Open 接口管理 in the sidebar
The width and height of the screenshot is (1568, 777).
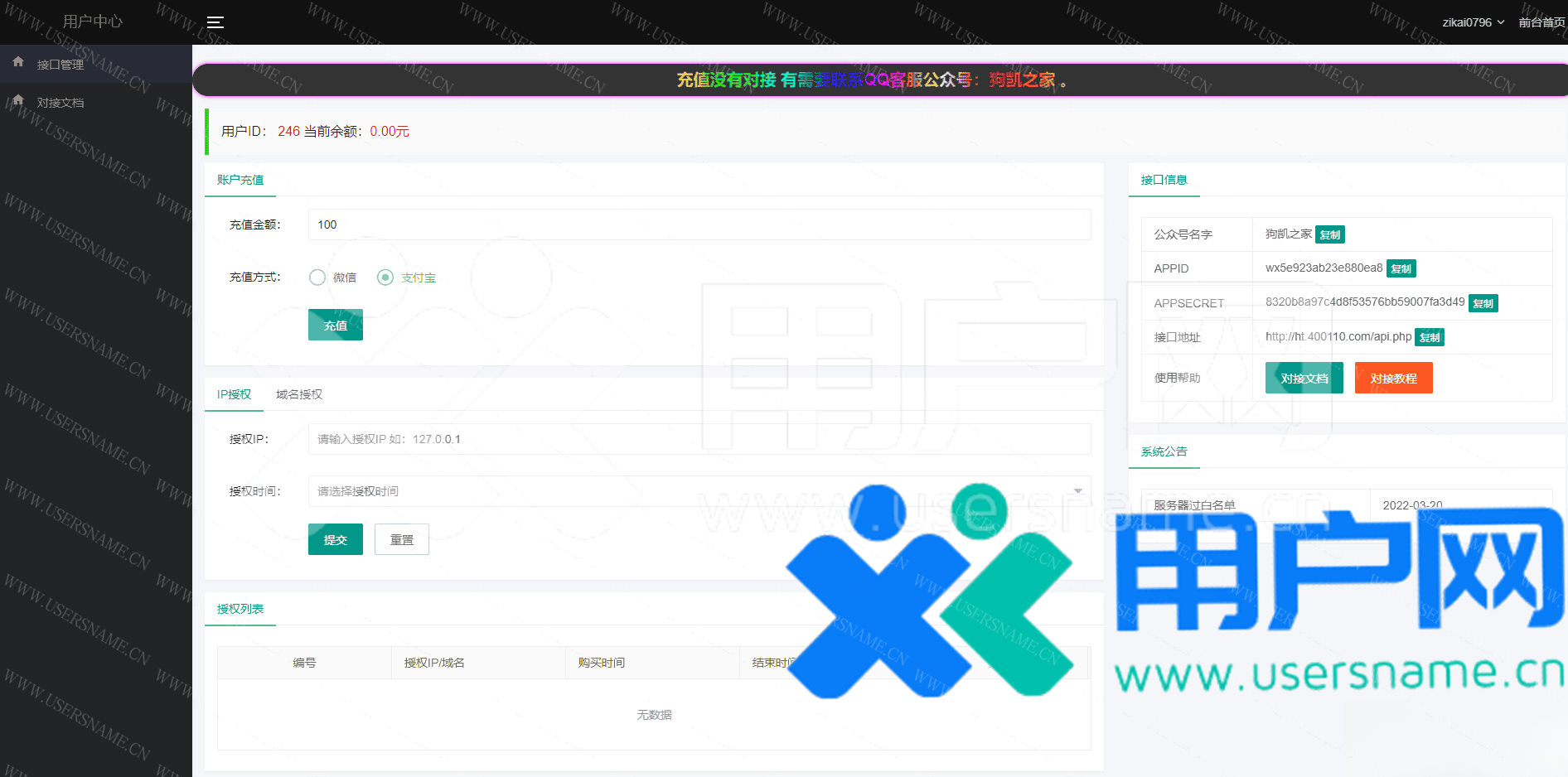click(60, 65)
